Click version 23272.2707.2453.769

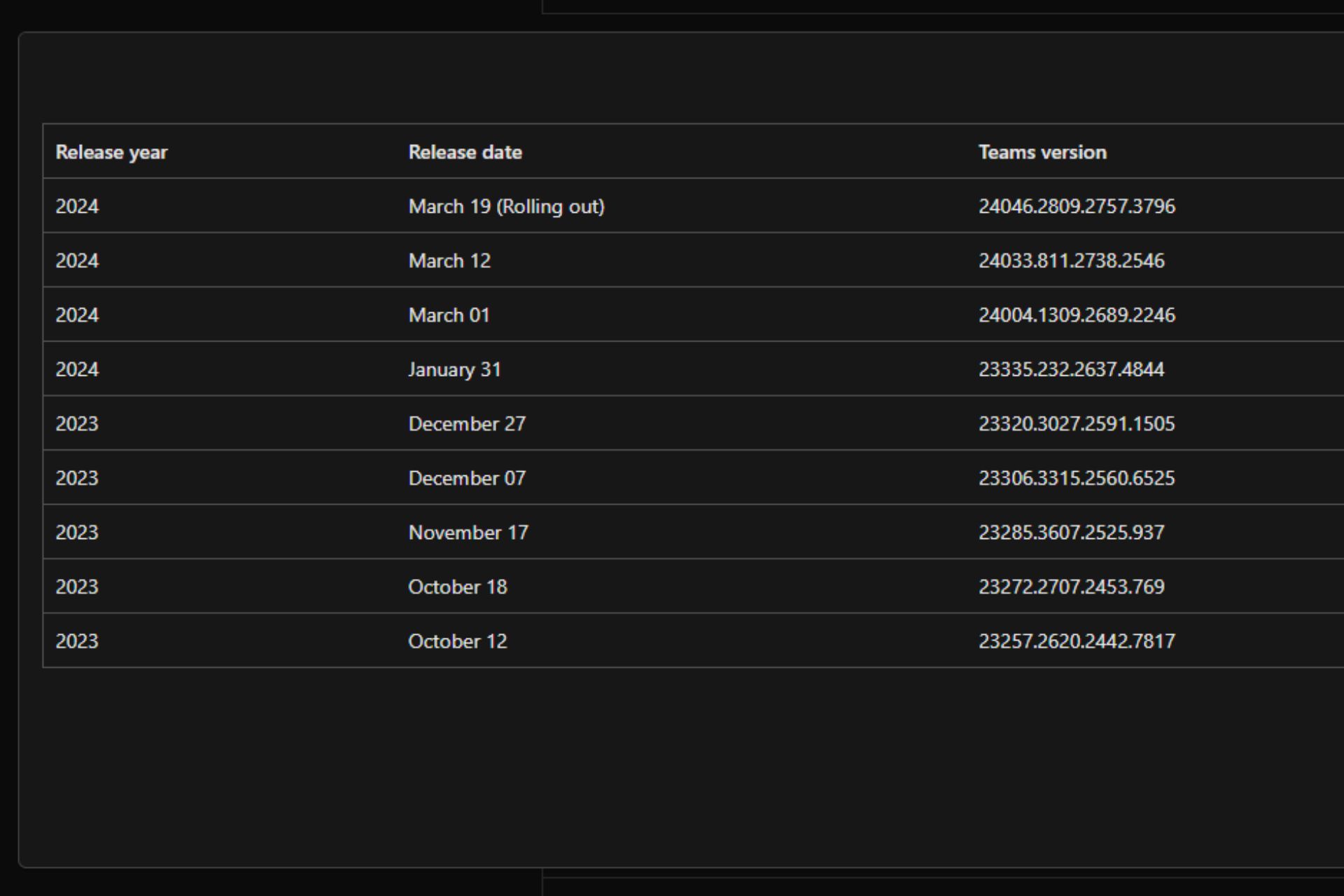point(1071,587)
